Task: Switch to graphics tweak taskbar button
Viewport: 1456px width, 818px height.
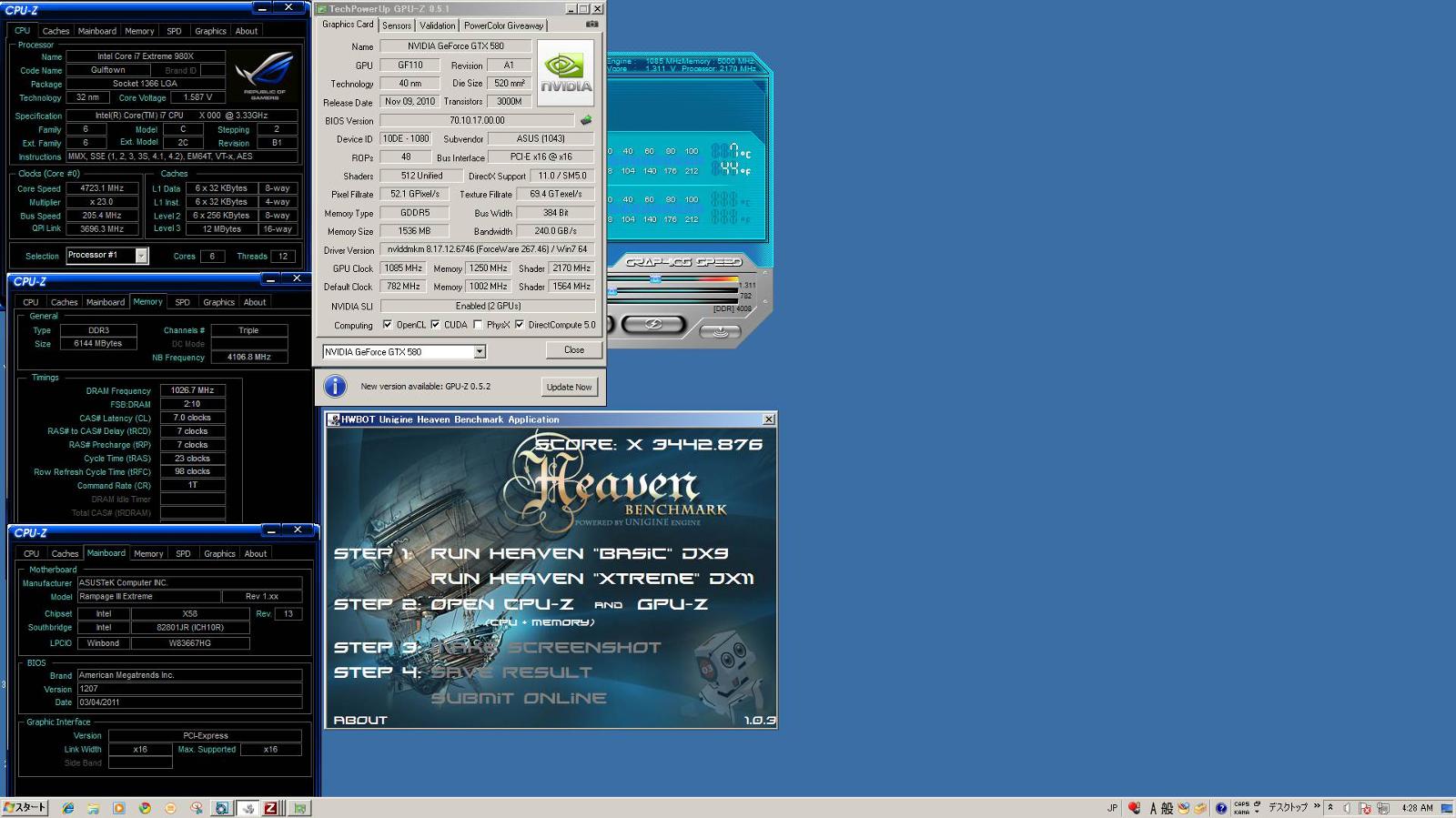Action: 222,808
